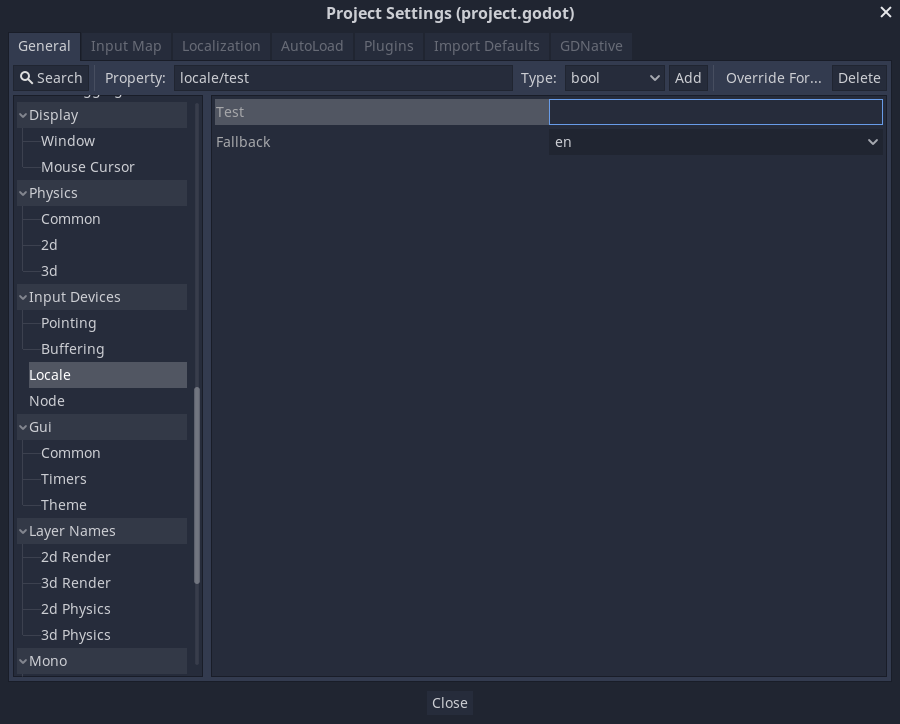Click the category list vertical scrollbar
This screenshot has height=724, width=900.
[197, 485]
